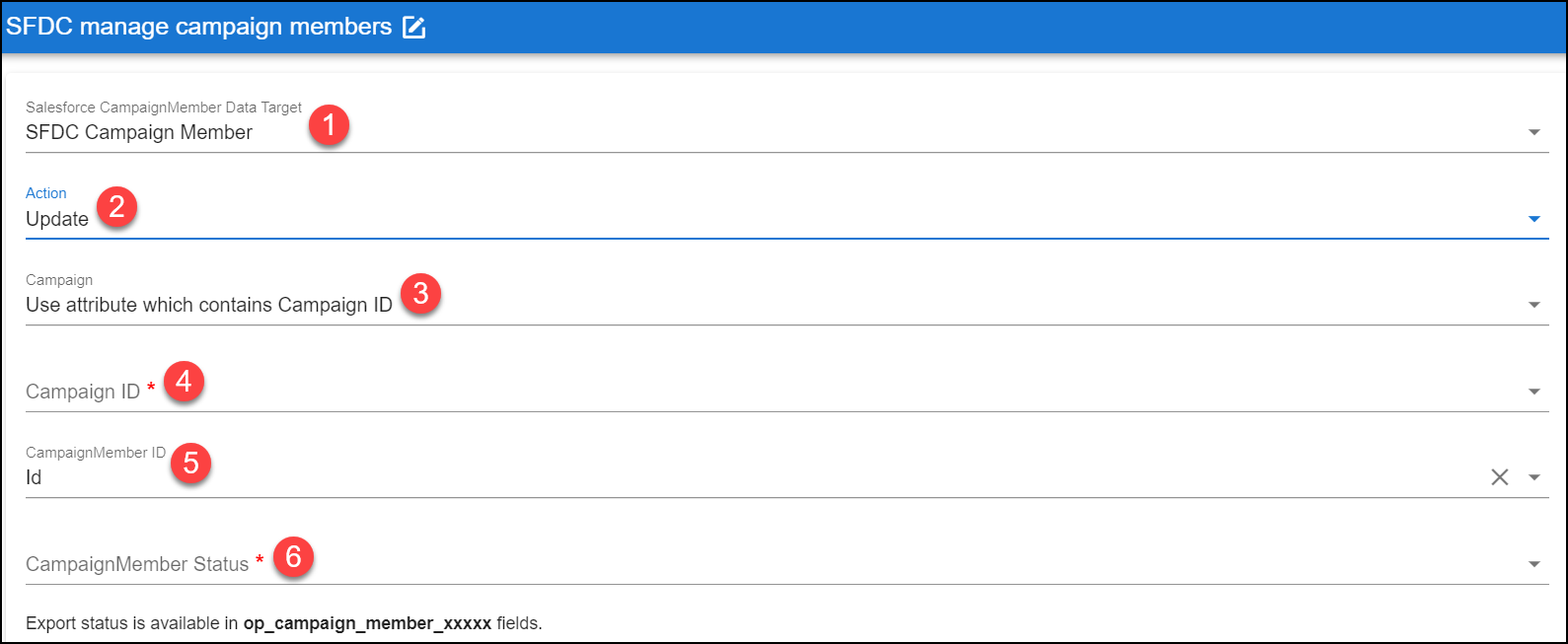Open the CampaignMember Status dropdown arrow
The height and width of the screenshot is (644, 1568).
1533,564
